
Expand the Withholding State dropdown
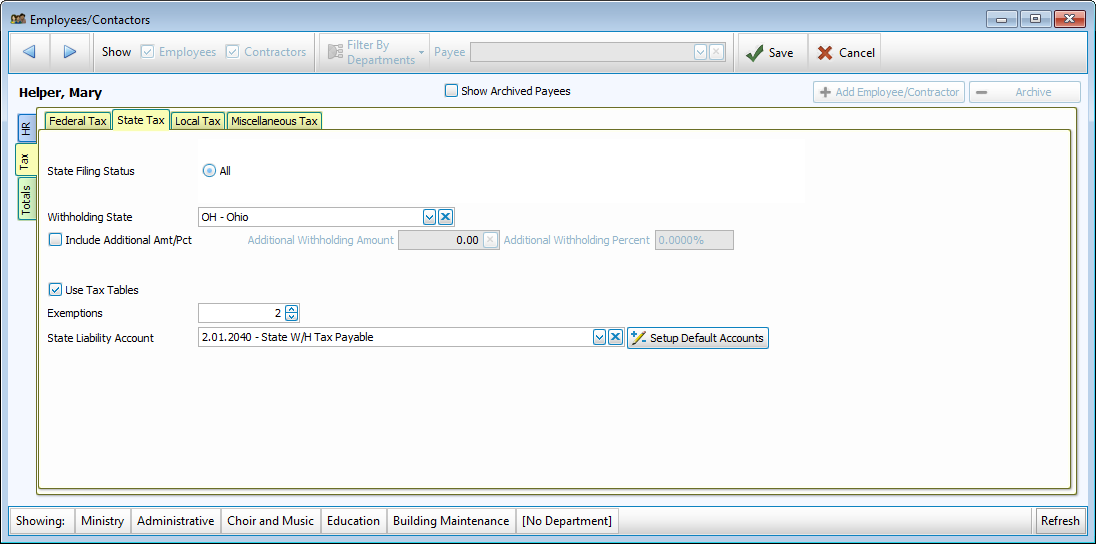tap(429, 217)
